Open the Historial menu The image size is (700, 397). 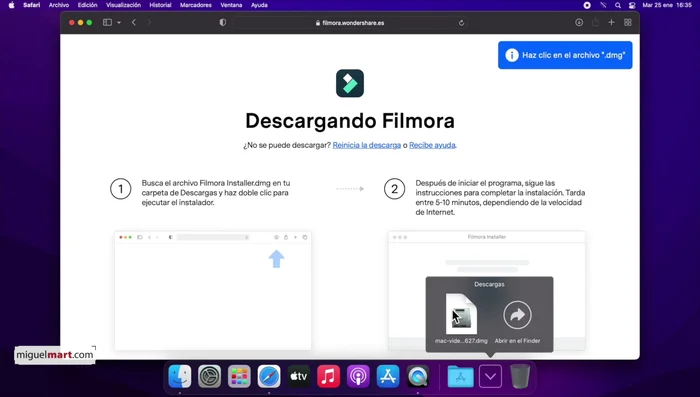[x=160, y=5]
